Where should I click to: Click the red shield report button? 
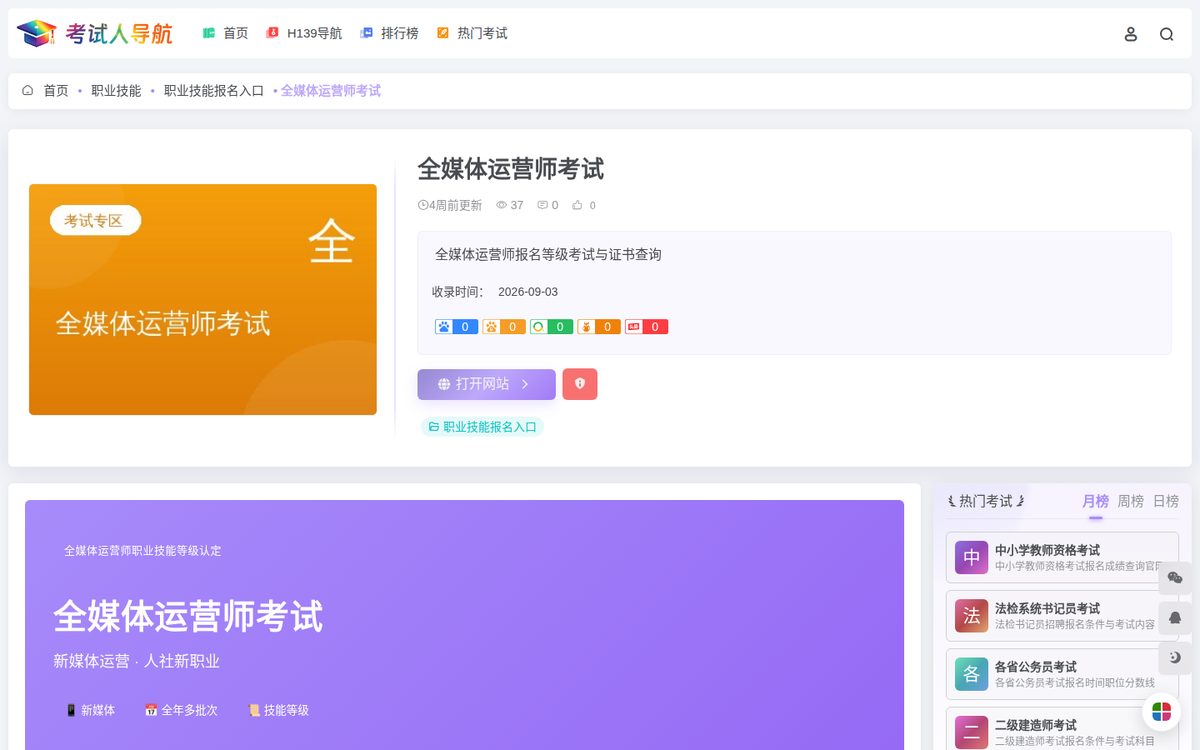pyautogui.click(x=580, y=384)
